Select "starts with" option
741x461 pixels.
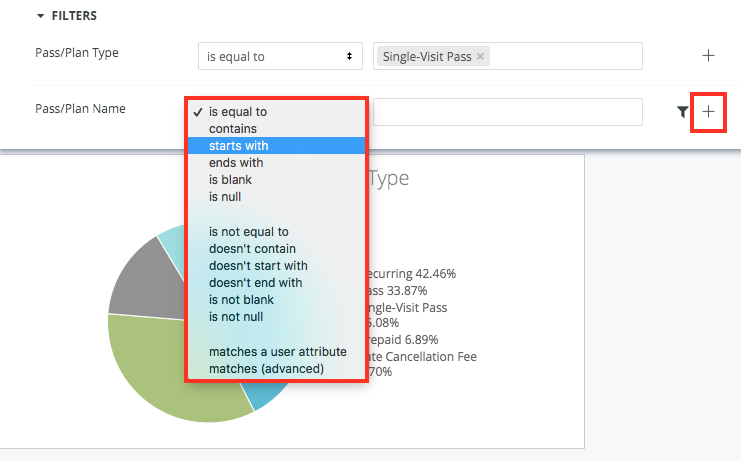(x=238, y=145)
